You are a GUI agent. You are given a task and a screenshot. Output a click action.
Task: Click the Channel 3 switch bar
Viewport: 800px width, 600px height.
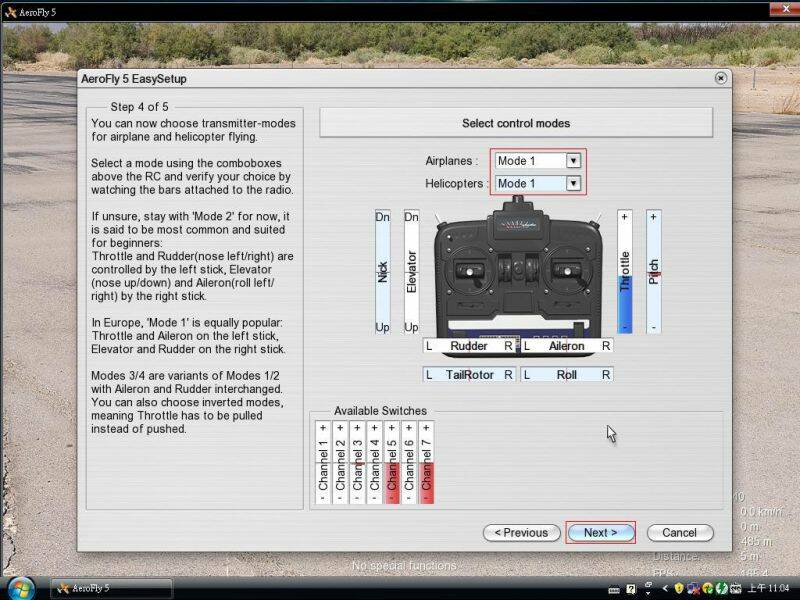click(357, 463)
